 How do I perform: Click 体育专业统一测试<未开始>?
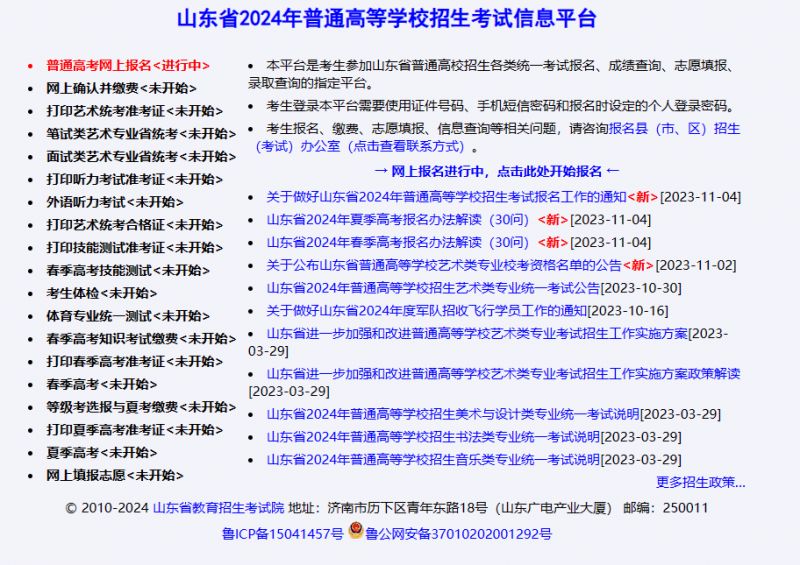click(128, 316)
